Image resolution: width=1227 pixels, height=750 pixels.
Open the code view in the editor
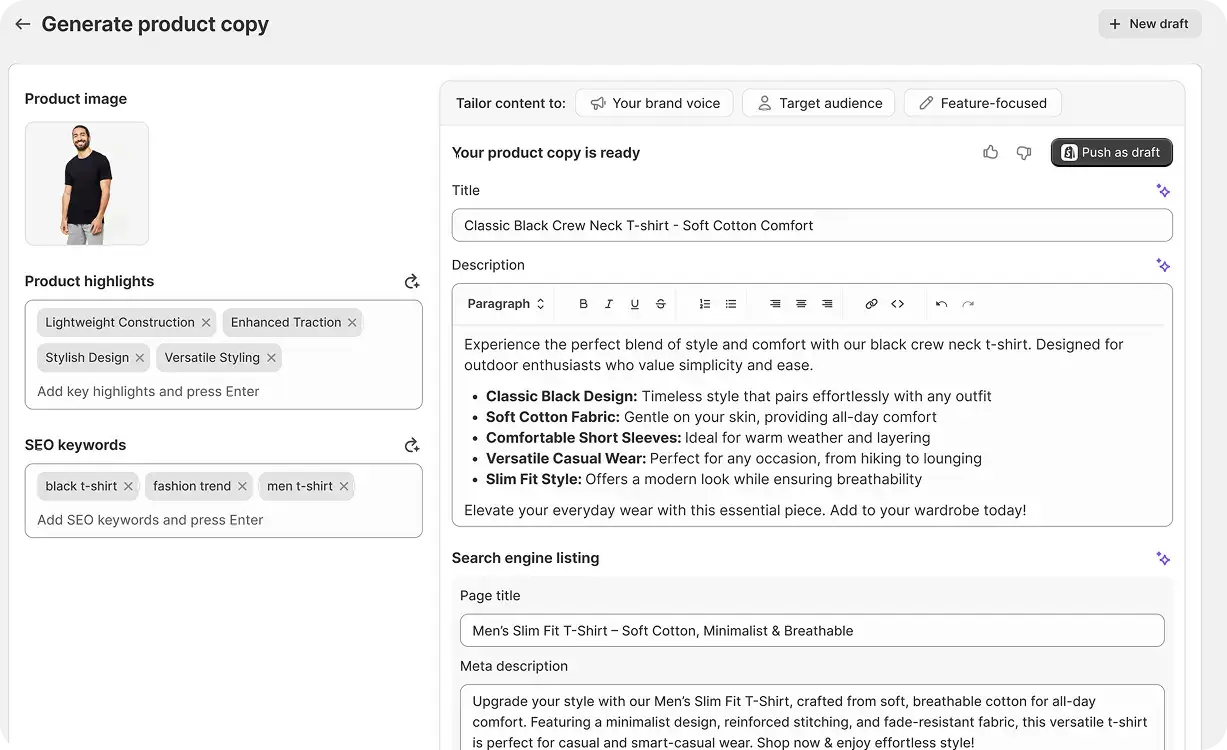point(896,304)
